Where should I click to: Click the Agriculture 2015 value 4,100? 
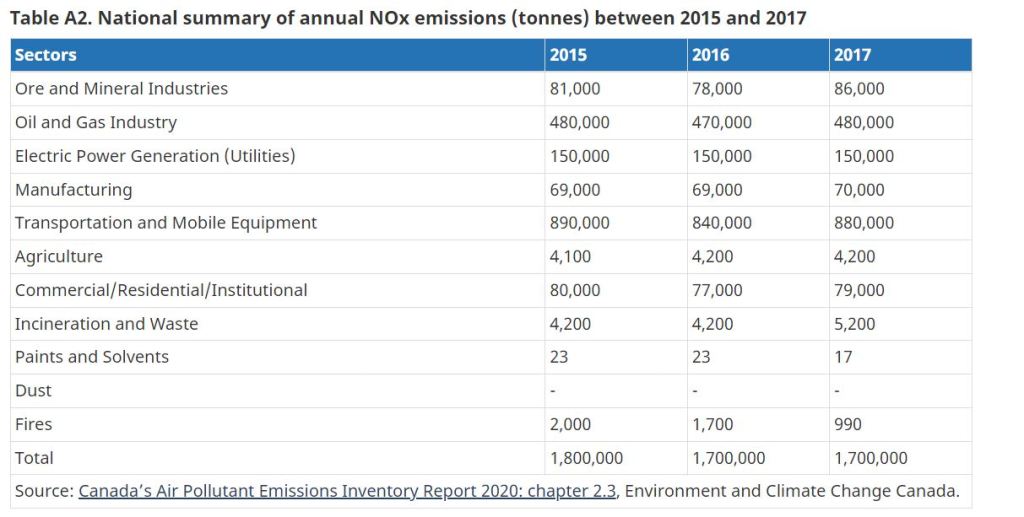pyautogui.click(x=570, y=257)
